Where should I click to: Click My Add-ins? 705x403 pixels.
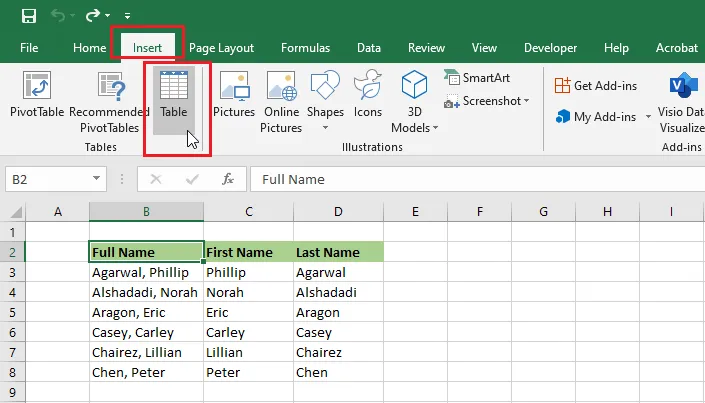(x=596, y=117)
